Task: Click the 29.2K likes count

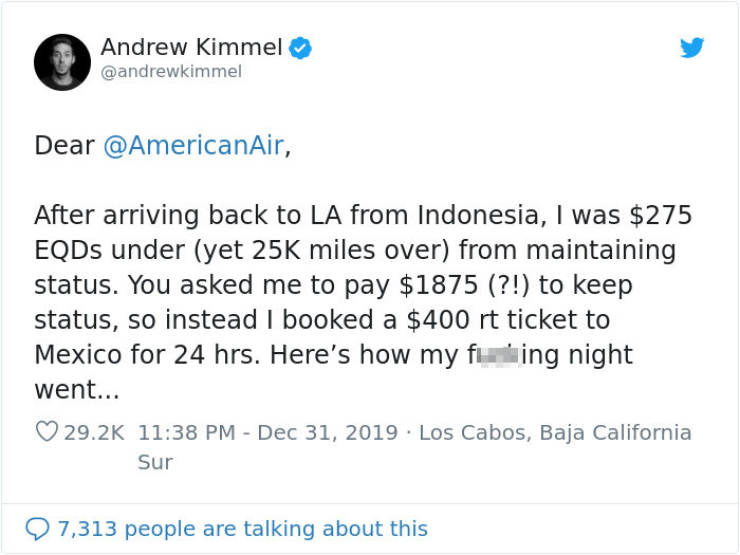Action: point(93,432)
